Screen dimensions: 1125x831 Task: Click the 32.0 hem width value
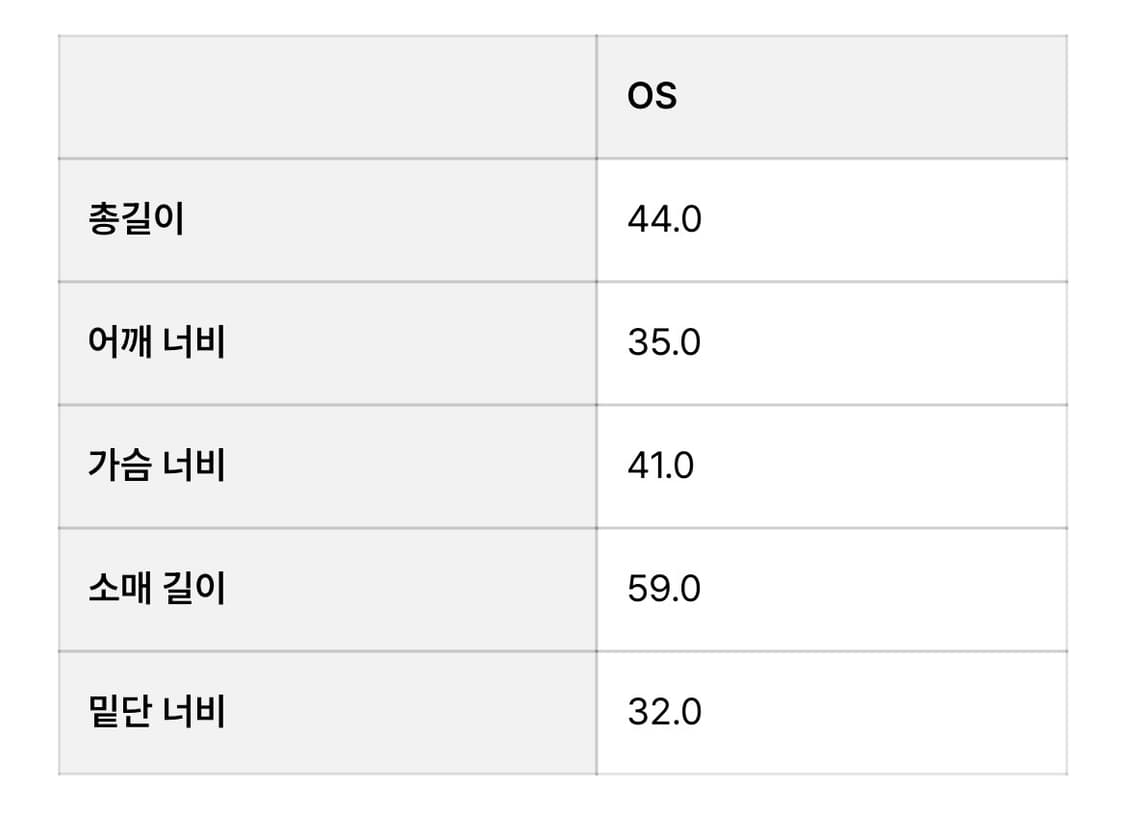(664, 712)
